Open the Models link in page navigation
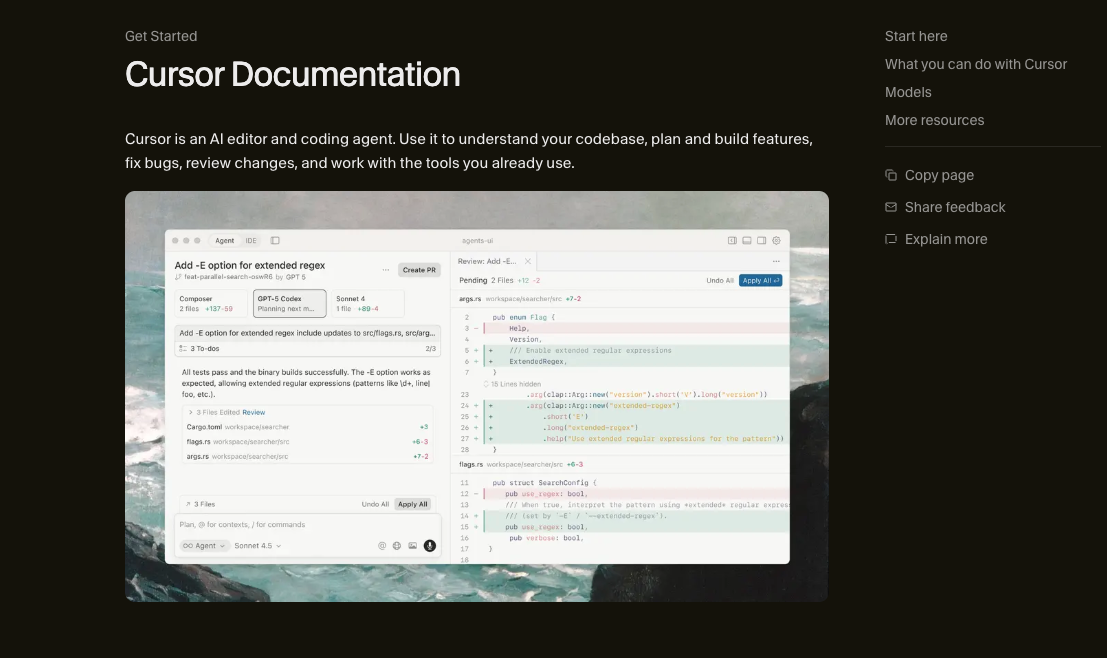Screen dimensions: 1107x658 [x=907, y=92]
